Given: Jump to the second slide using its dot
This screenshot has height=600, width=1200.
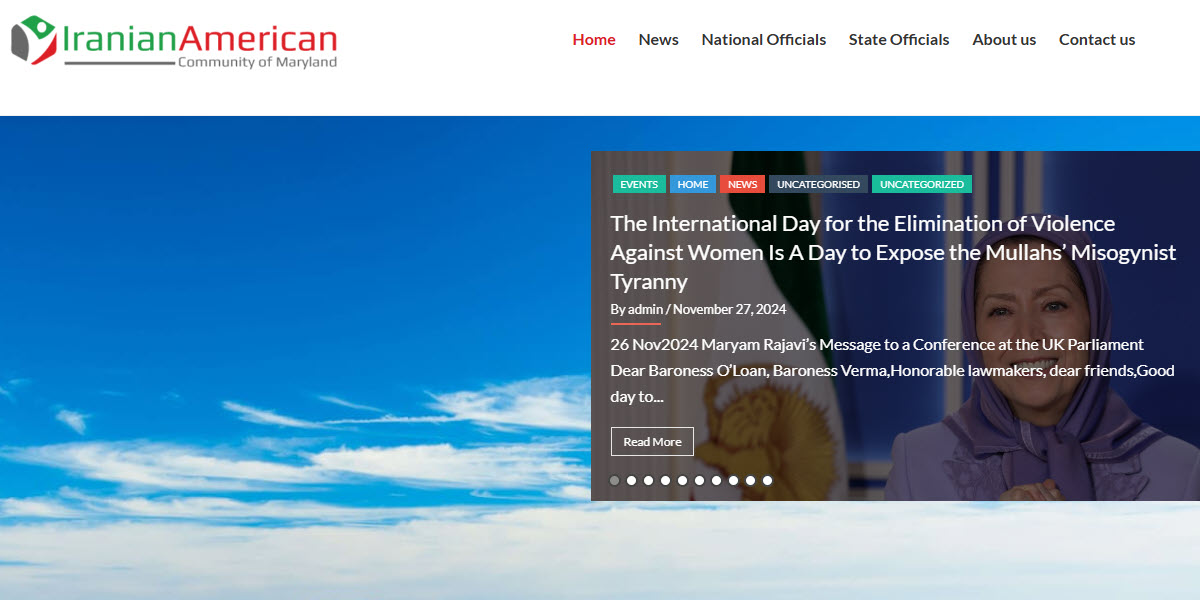Looking at the screenshot, I should (x=631, y=480).
